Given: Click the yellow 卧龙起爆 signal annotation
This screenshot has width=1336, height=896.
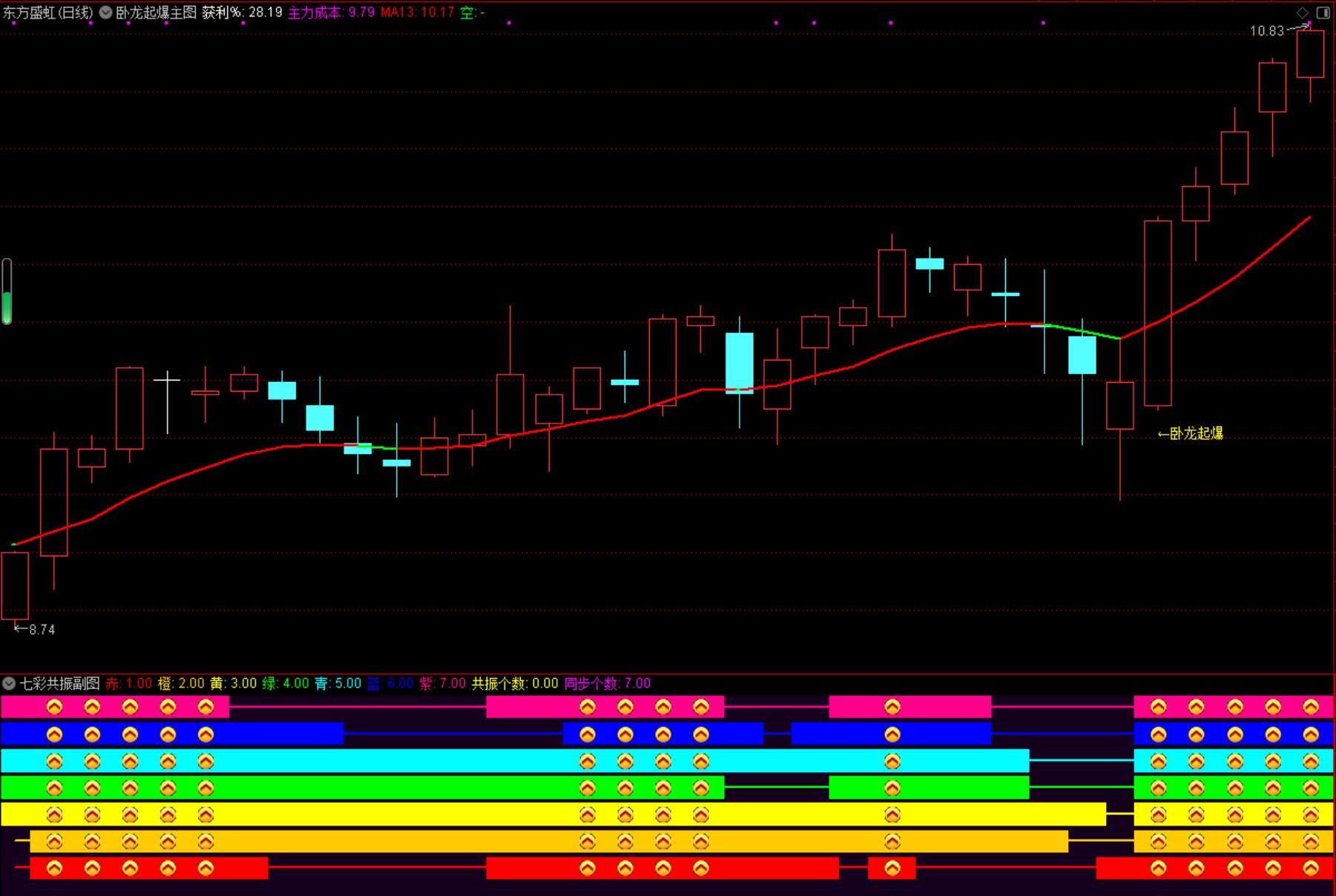Looking at the screenshot, I should (1190, 434).
